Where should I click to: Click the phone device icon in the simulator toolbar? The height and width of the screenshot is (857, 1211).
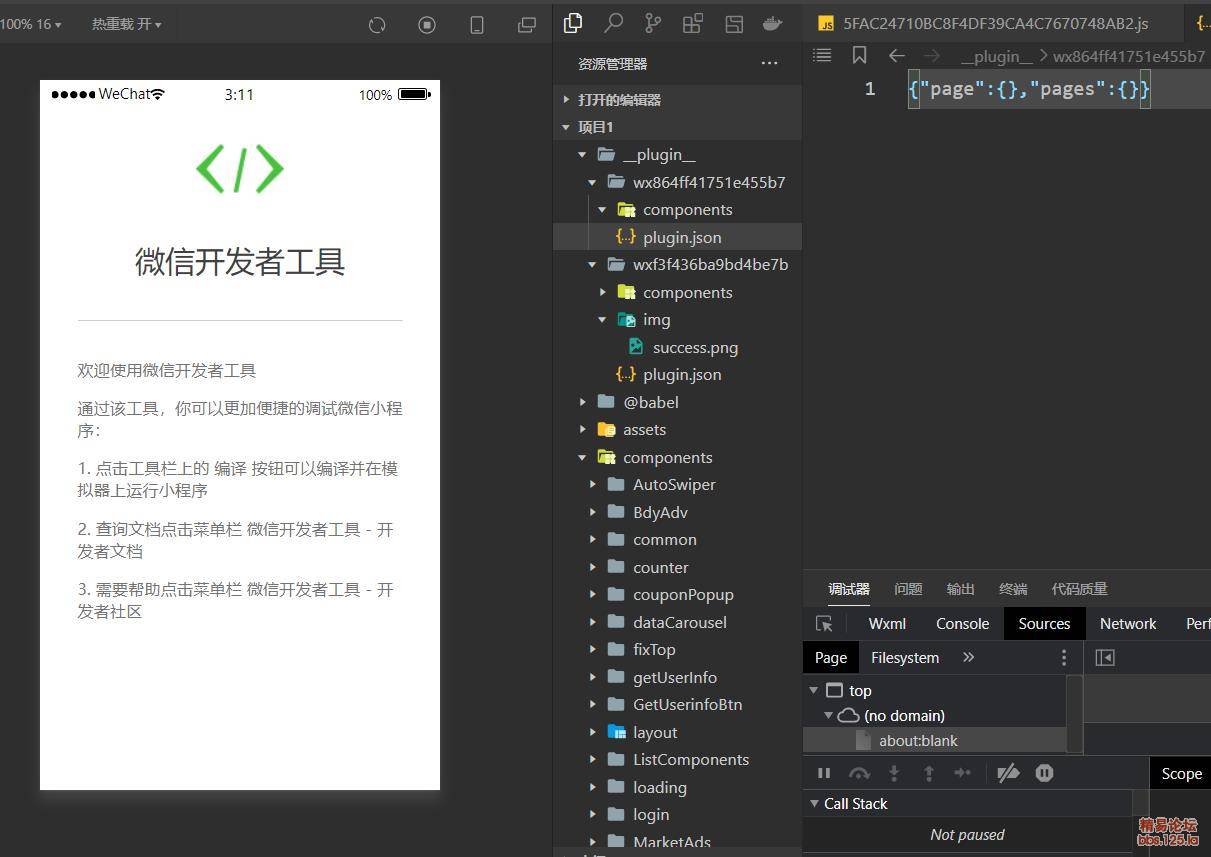(x=477, y=25)
